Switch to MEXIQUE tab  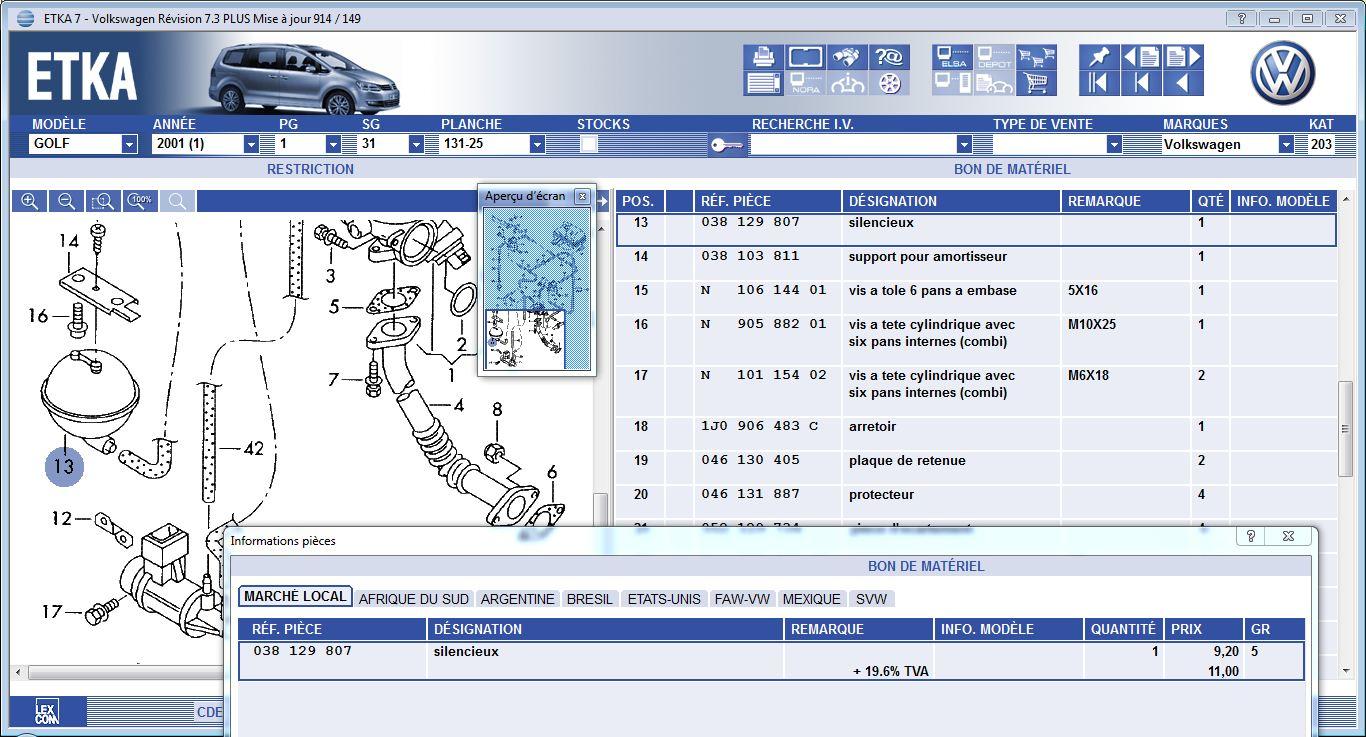[x=811, y=599]
